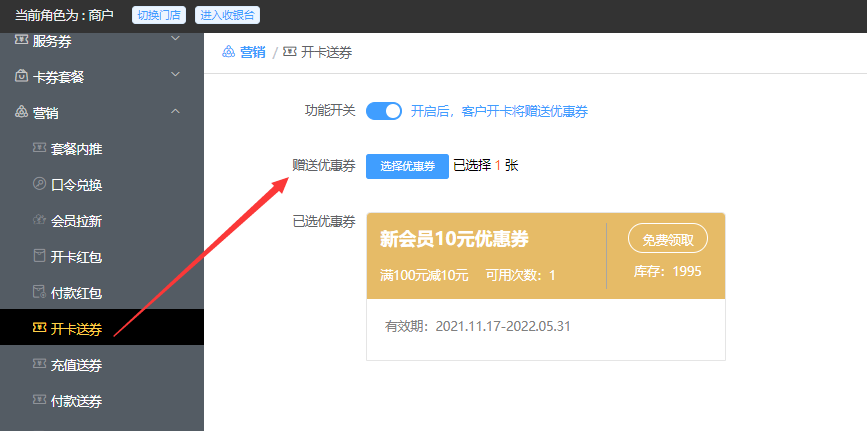Click the 可用次数：1 text
867x431 pixels.
coord(520,275)
